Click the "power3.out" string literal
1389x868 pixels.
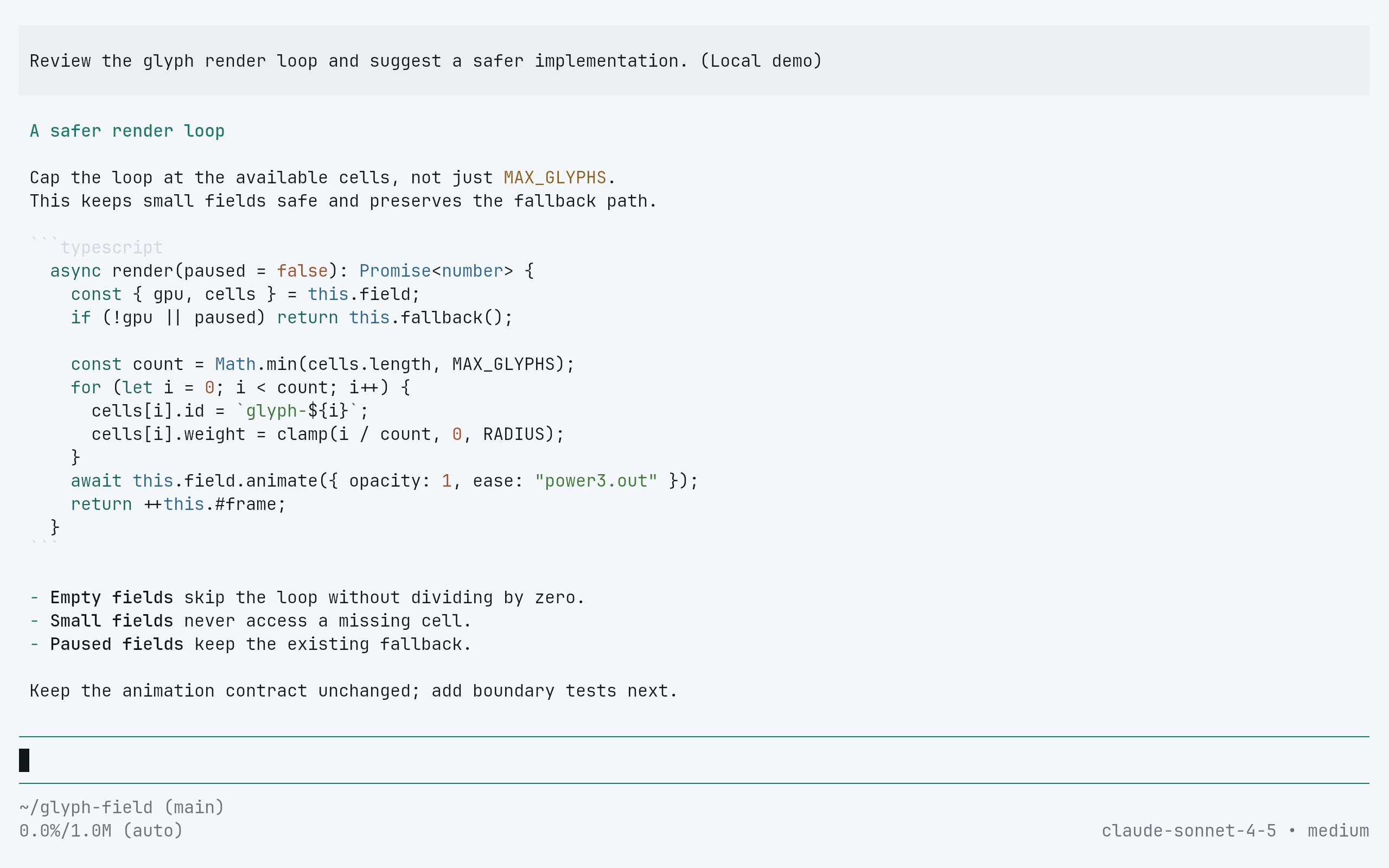tap(596, 481)
